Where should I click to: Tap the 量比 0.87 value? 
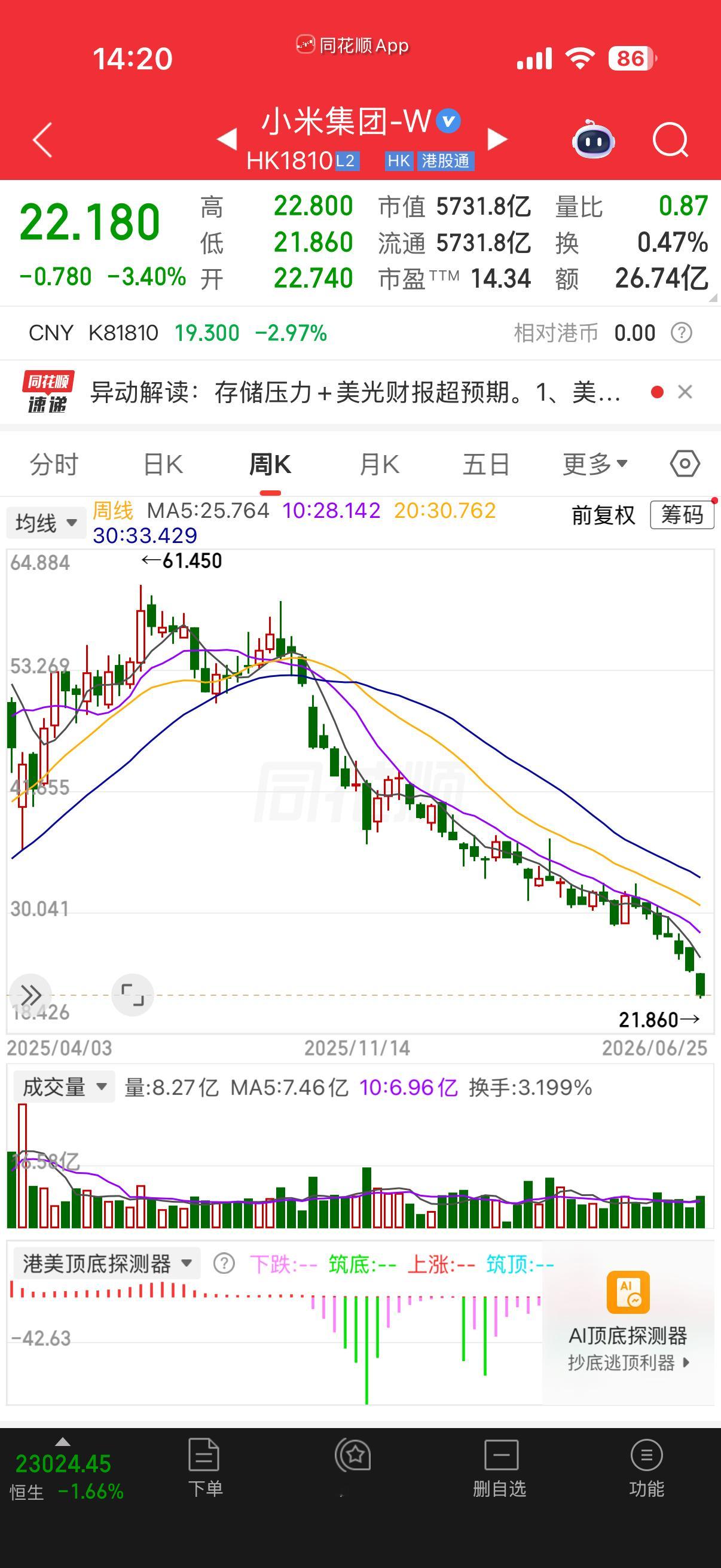(x=683, y=206)
